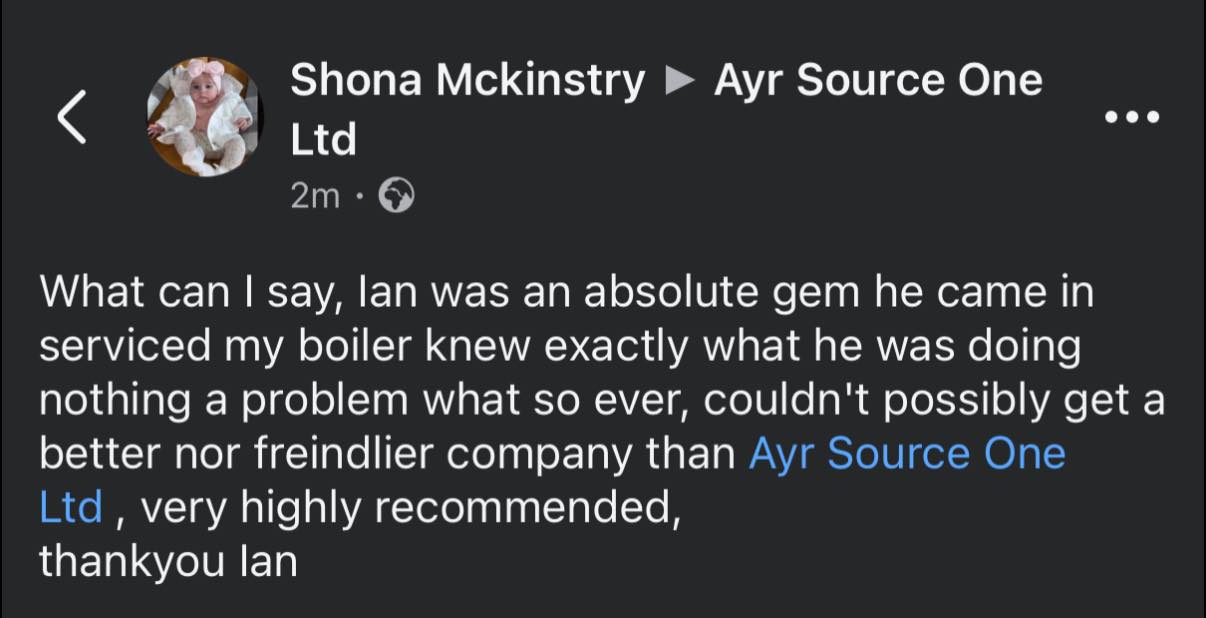The height and width of the screenshot is (618, 1206).
Task: Click "couldn't possibly get a" text
Action: pos(934,401)
